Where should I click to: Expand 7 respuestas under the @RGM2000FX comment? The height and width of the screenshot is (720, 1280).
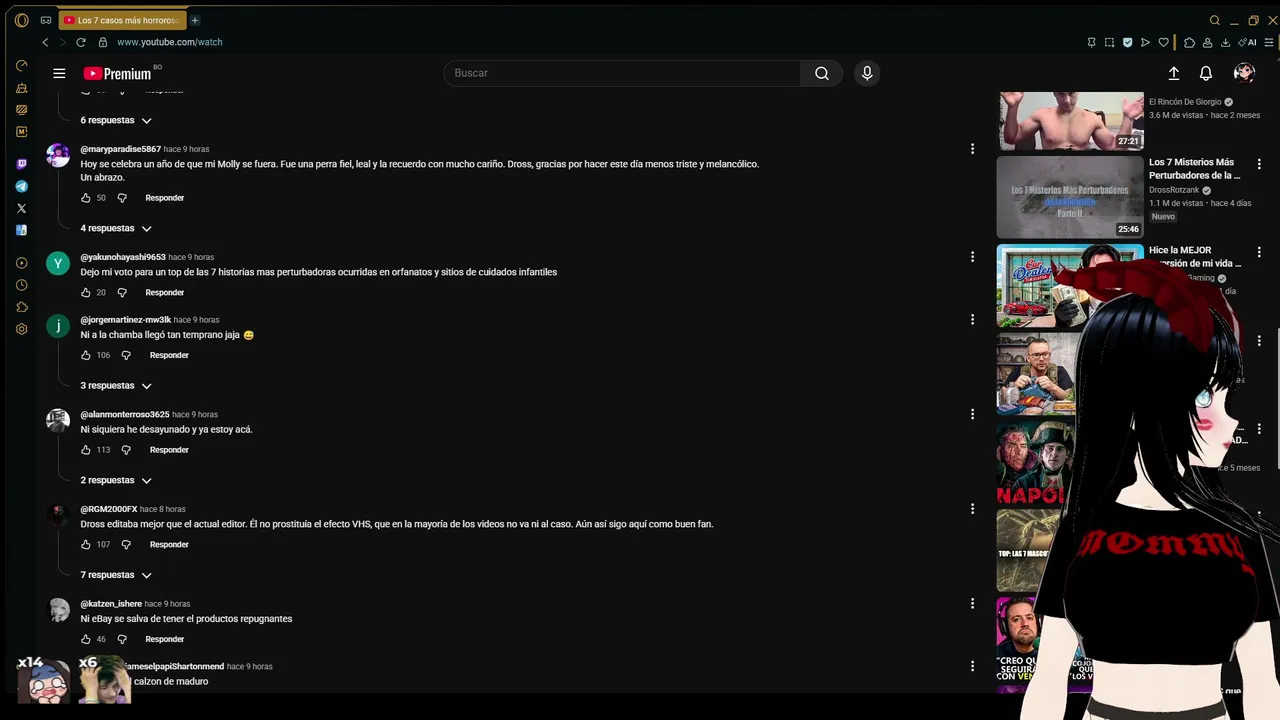(x=116, y=575)
